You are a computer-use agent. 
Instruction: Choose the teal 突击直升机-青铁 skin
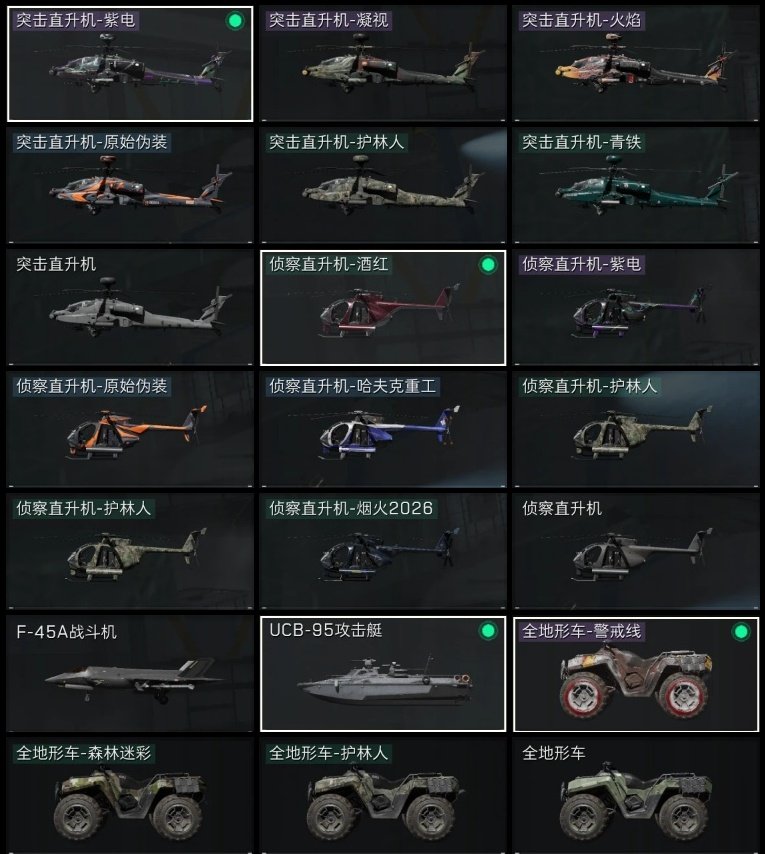pyautogui.click(x=636, y=186)
